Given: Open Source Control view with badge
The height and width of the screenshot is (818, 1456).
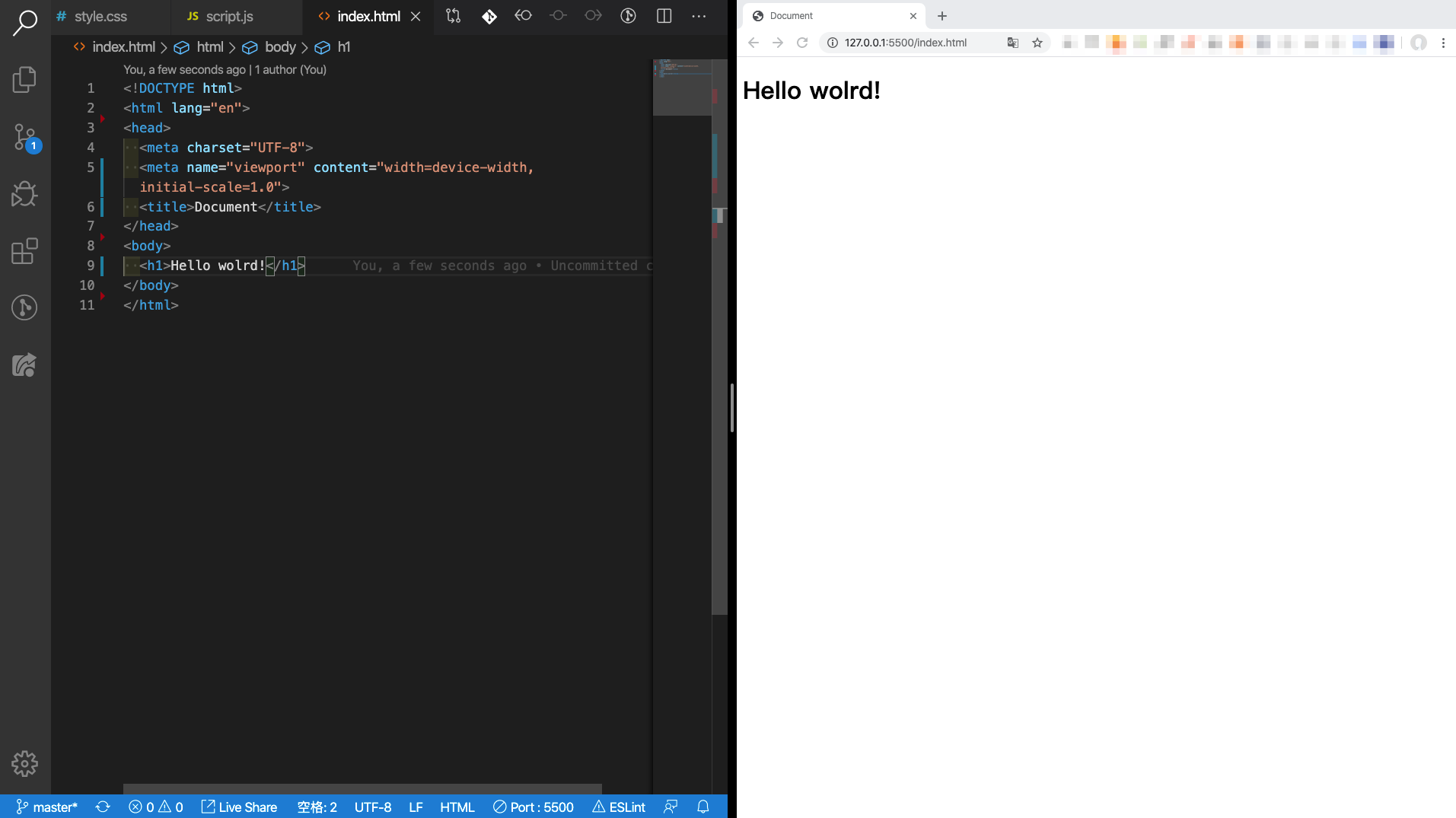Looking at the screenshot, I should tap(24, 137).
